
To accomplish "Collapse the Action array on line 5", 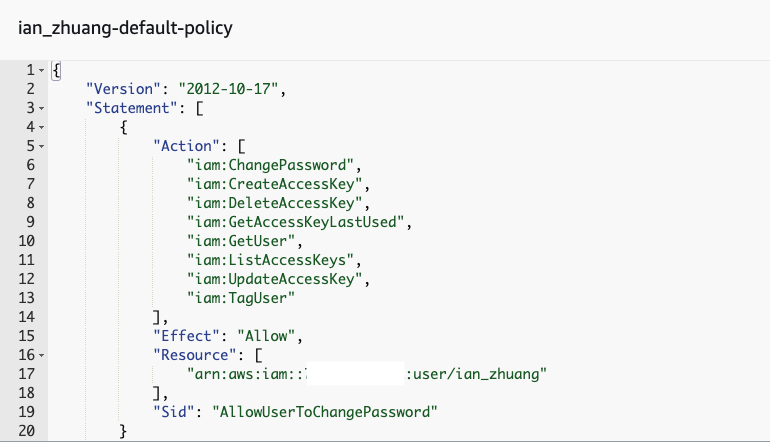I will pos(41,145).
